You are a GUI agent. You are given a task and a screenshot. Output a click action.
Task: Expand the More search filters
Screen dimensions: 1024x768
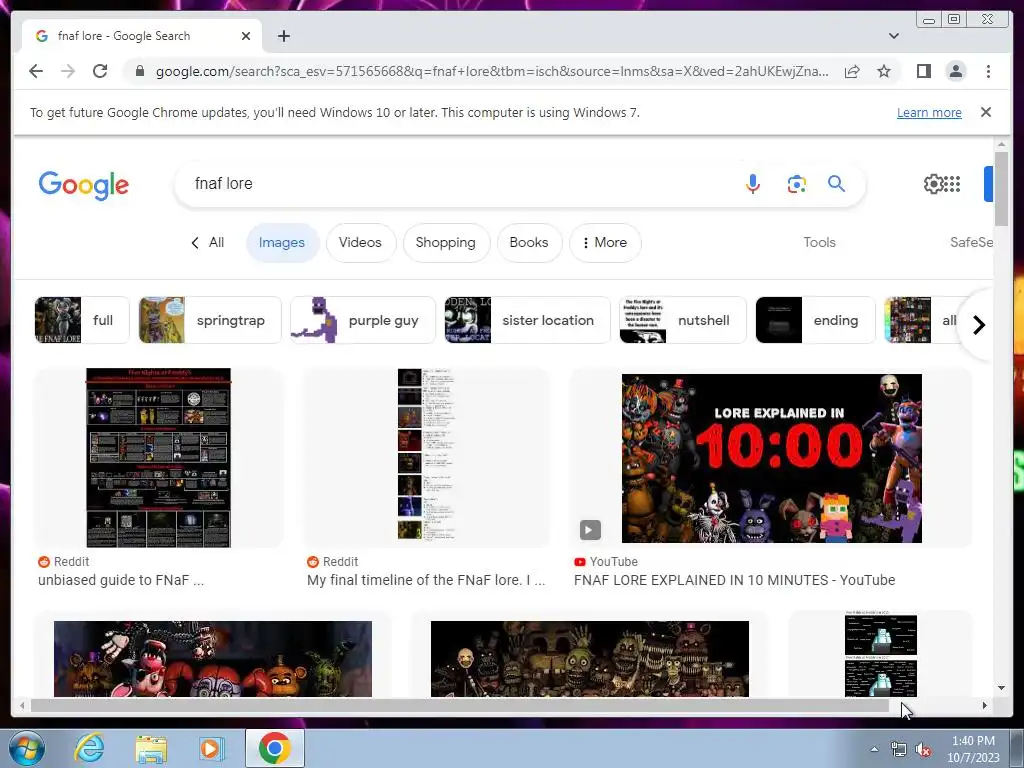pyautogui.click(x=605, y=242)
